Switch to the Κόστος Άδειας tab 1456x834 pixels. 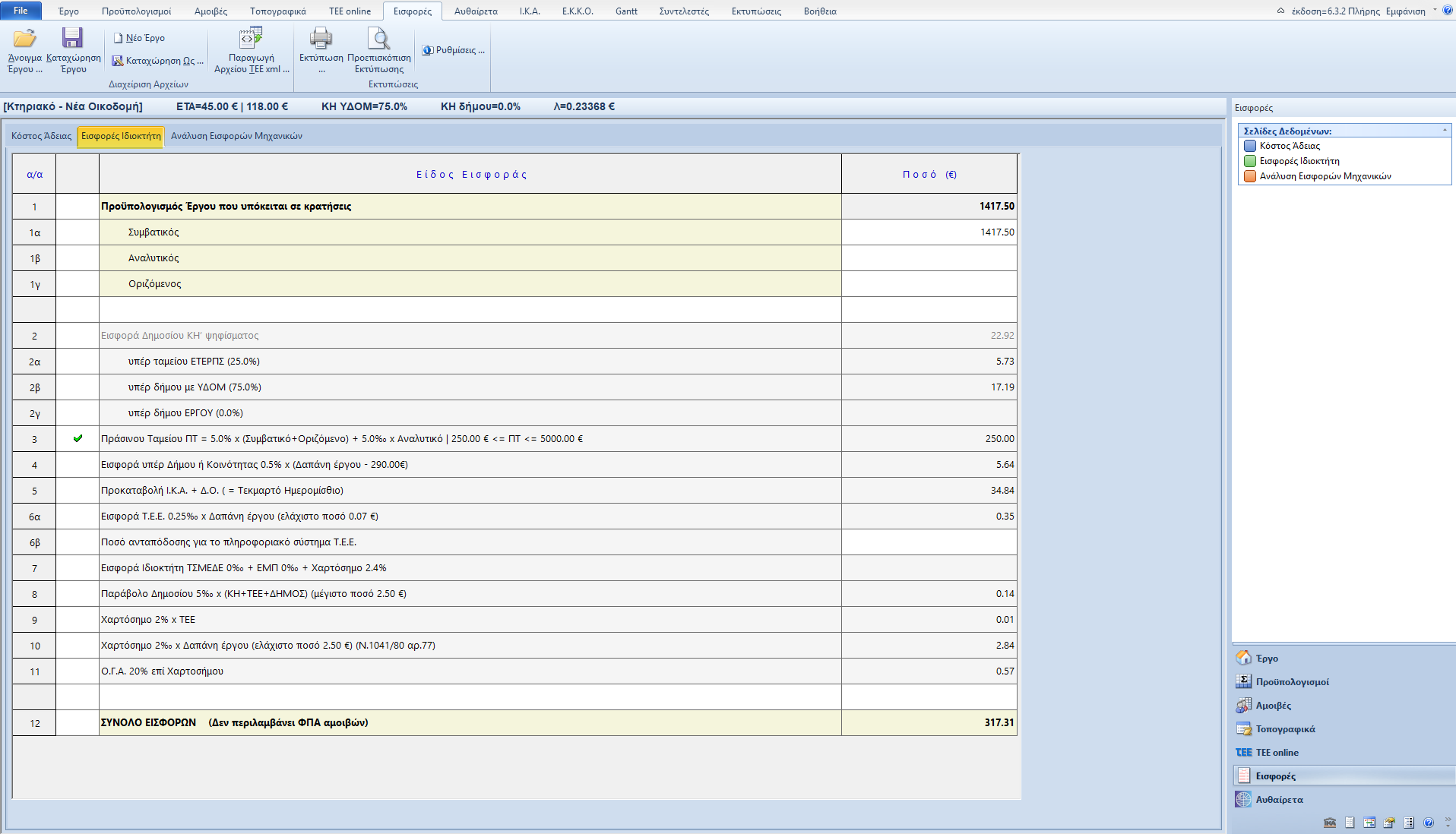point(41,136)
